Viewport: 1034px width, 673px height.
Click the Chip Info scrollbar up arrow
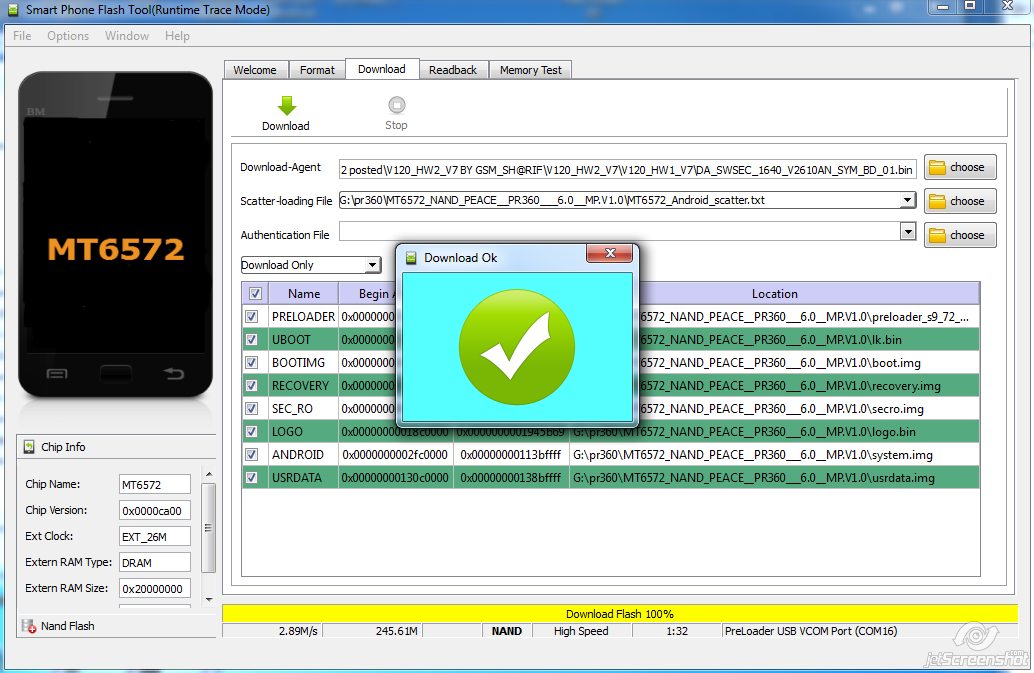(x=209, y=474)
